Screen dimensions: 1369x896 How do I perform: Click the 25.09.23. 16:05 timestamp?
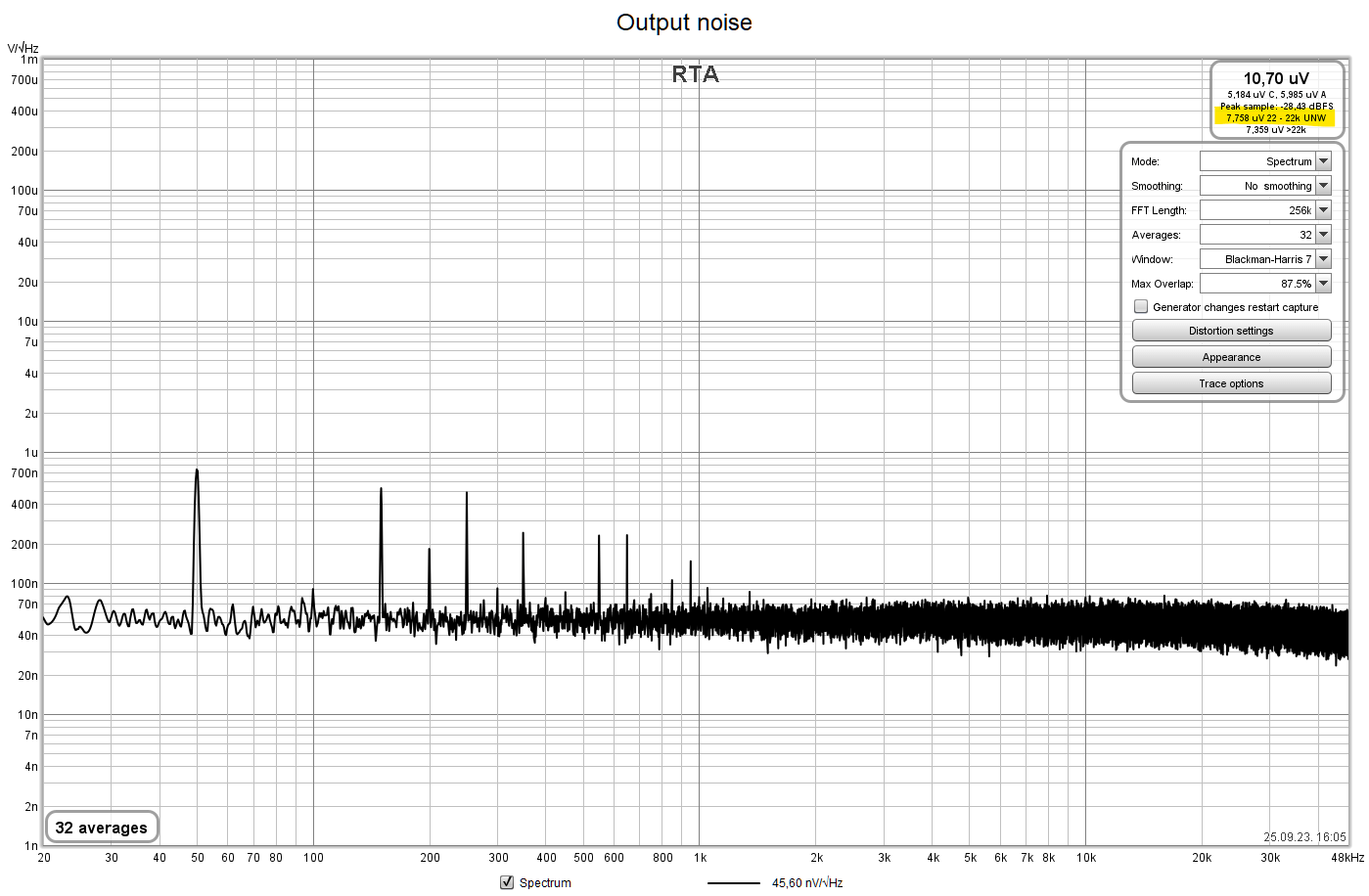pyautogui.click(x=1304, y=837)
